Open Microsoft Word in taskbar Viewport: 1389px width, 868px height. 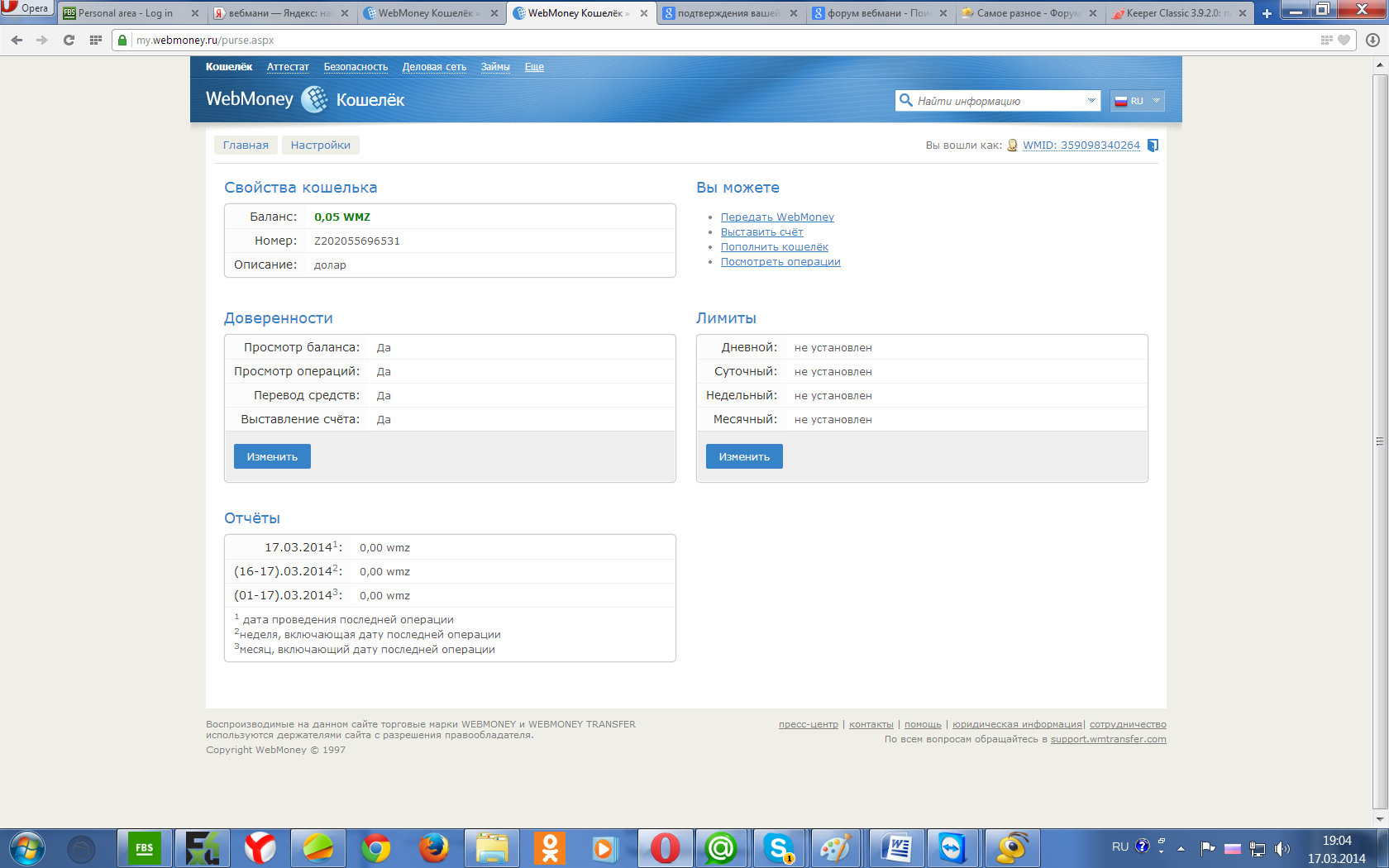pyautogui.click(x=896, y=848)
